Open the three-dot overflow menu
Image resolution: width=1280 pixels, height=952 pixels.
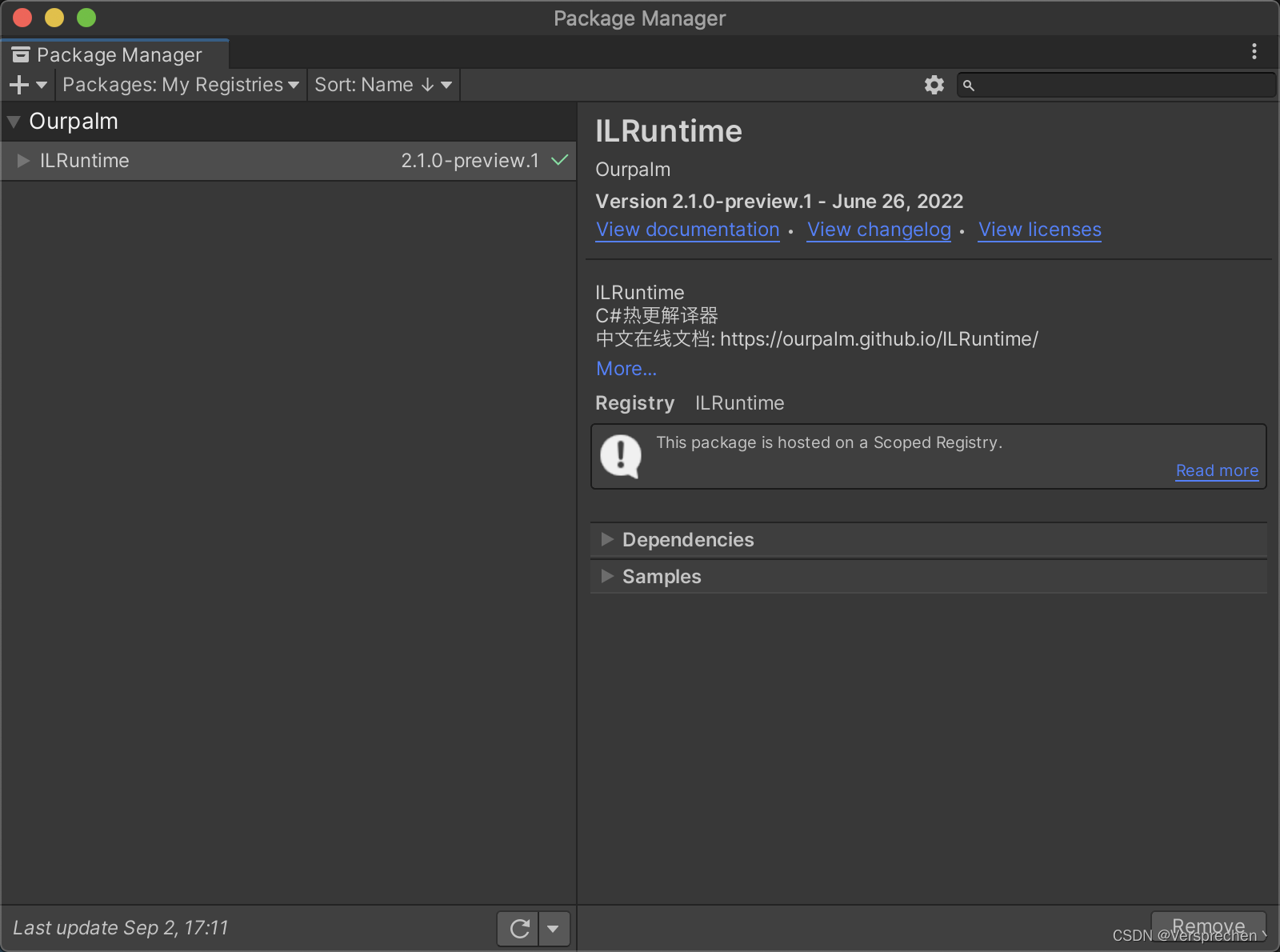(x=1254, y=51)
